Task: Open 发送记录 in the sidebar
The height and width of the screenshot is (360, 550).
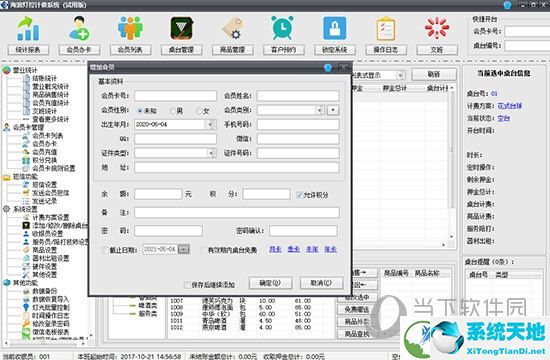Action: coord(45,201)
